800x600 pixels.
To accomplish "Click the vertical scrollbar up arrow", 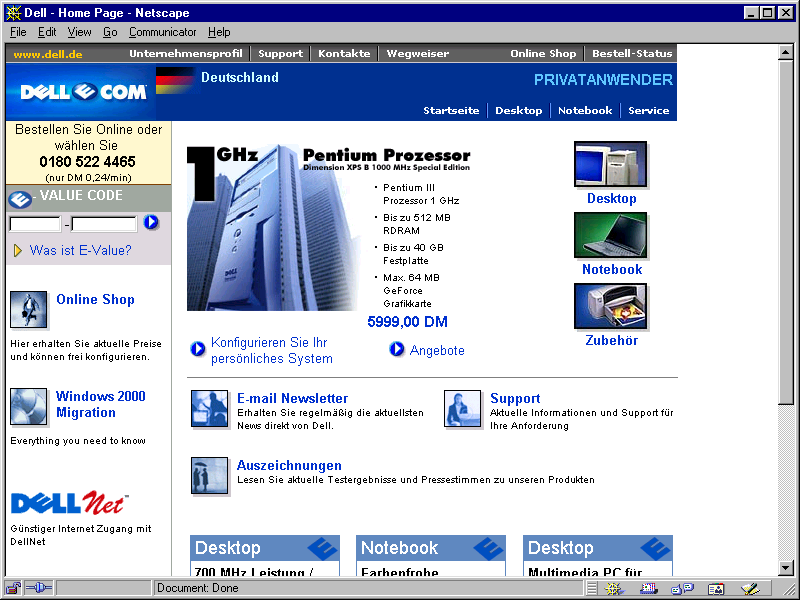I will pyautogui.click(x=786, y=53).
